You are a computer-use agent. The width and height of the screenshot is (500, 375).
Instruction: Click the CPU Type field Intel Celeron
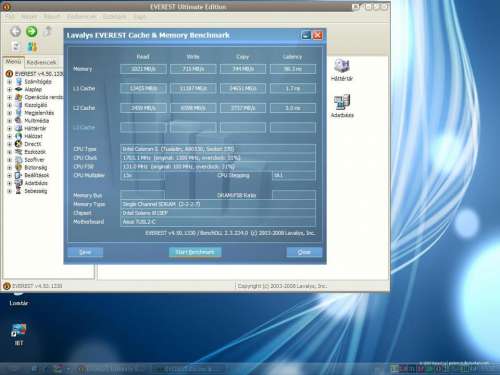click(x=218, y=149)
